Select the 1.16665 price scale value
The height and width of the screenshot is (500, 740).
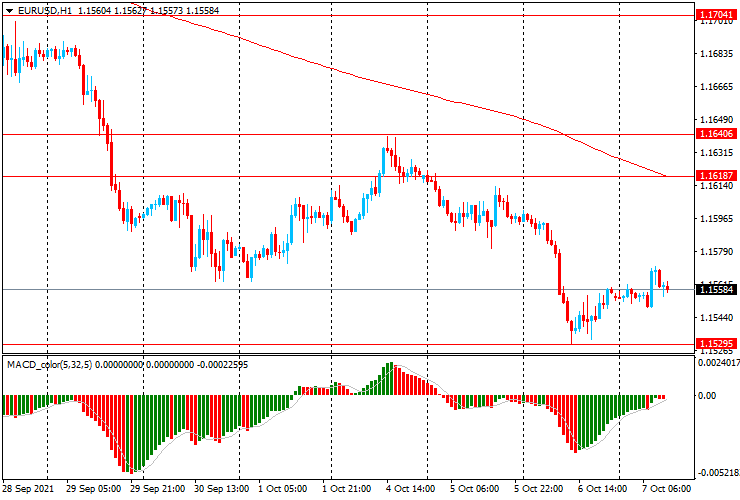point(717,87)
